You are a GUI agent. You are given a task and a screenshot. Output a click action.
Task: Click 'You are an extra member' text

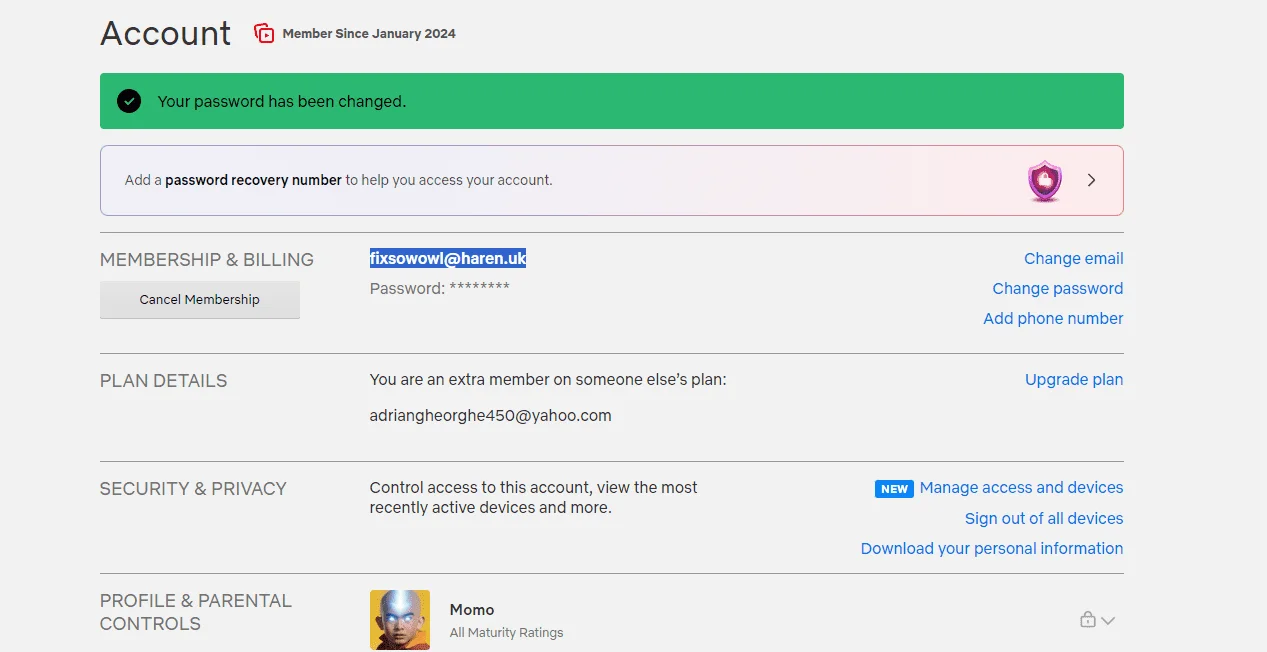pos(548,380)
